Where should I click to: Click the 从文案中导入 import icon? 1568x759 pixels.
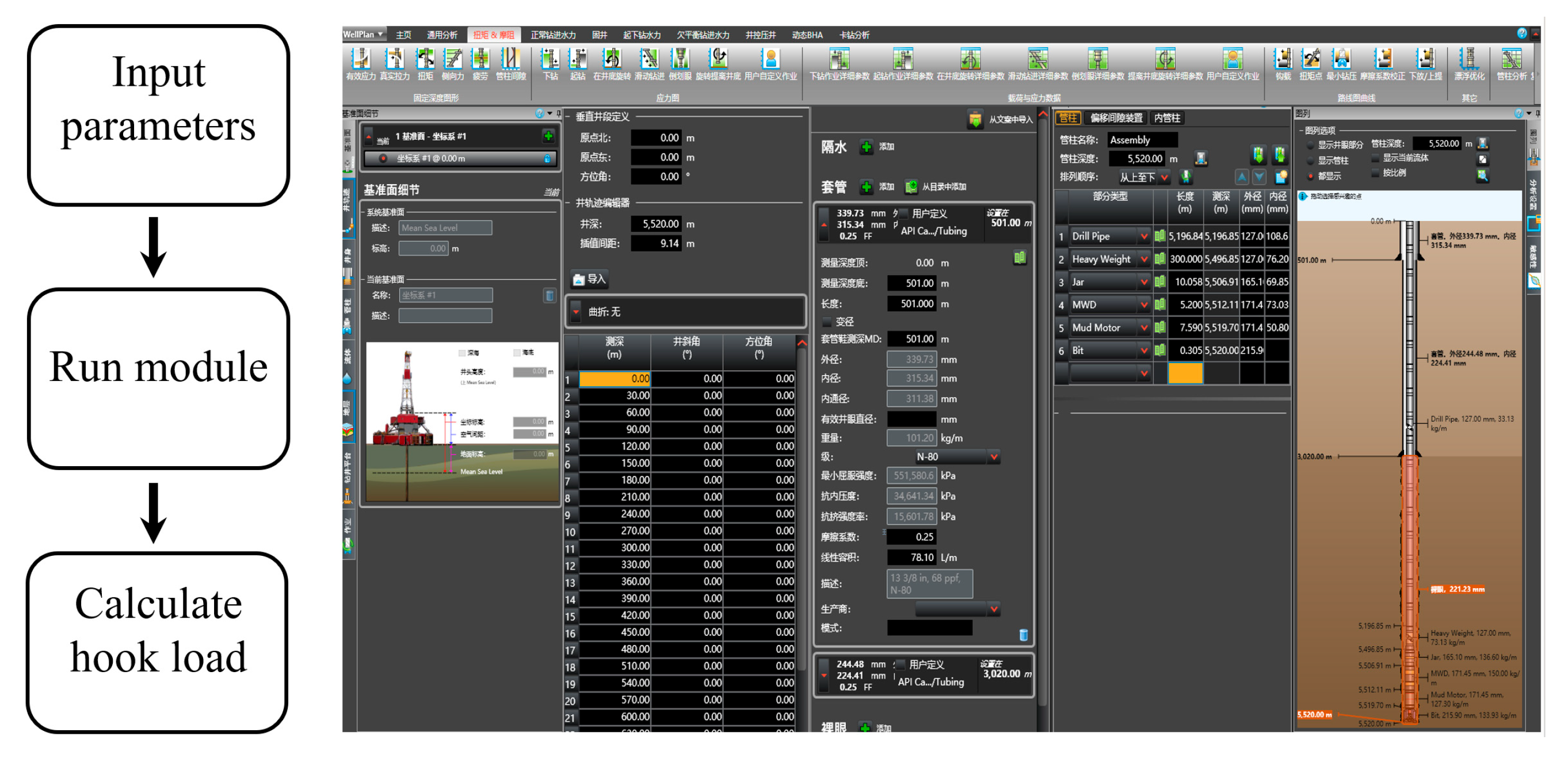point(975,119)
